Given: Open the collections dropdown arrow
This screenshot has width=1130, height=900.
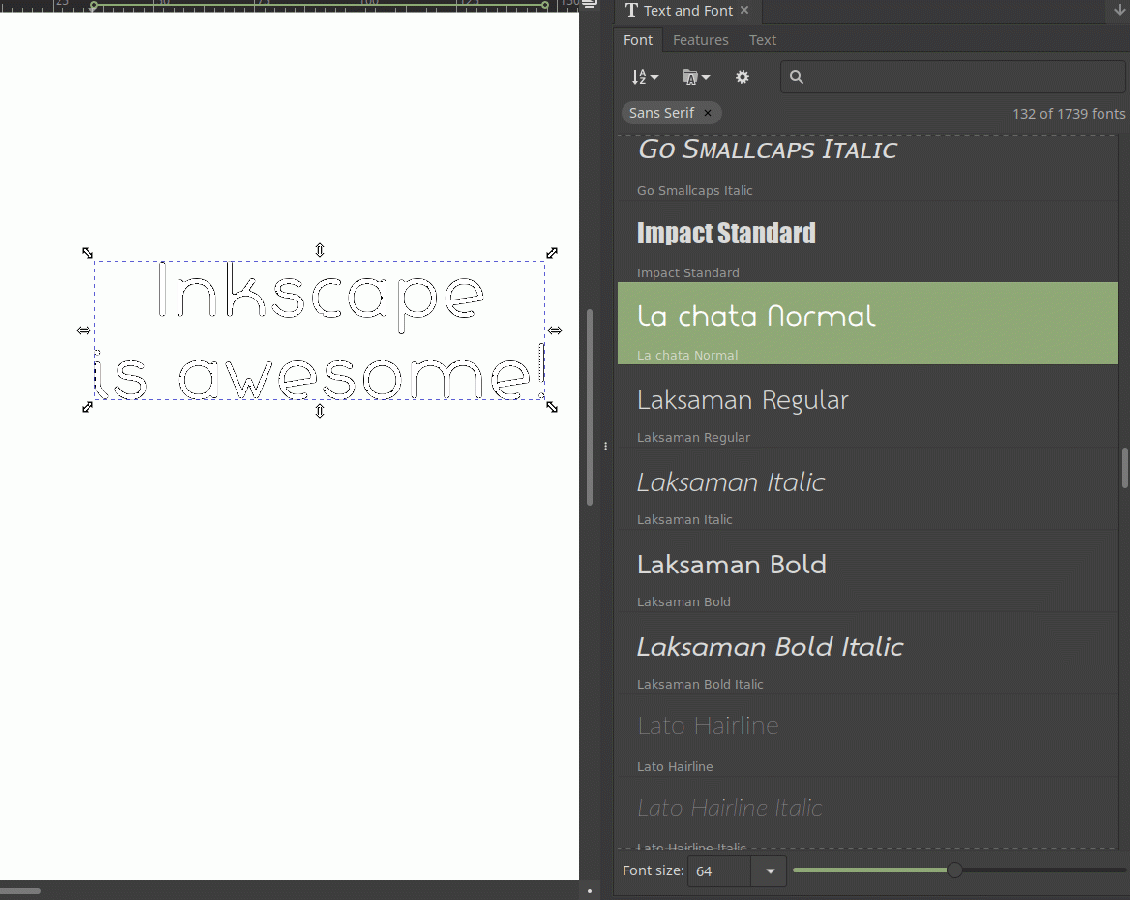Looking at the screenshot, I should (x=705, y=76).
